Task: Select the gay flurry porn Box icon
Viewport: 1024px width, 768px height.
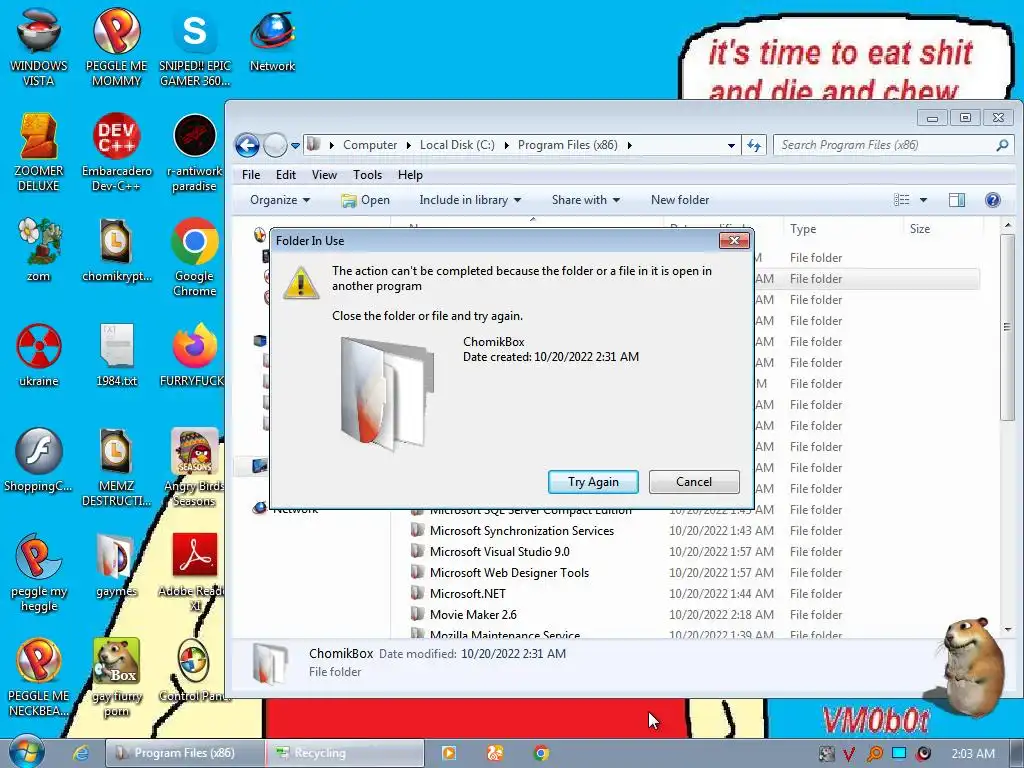Action: tap(116, 677)
